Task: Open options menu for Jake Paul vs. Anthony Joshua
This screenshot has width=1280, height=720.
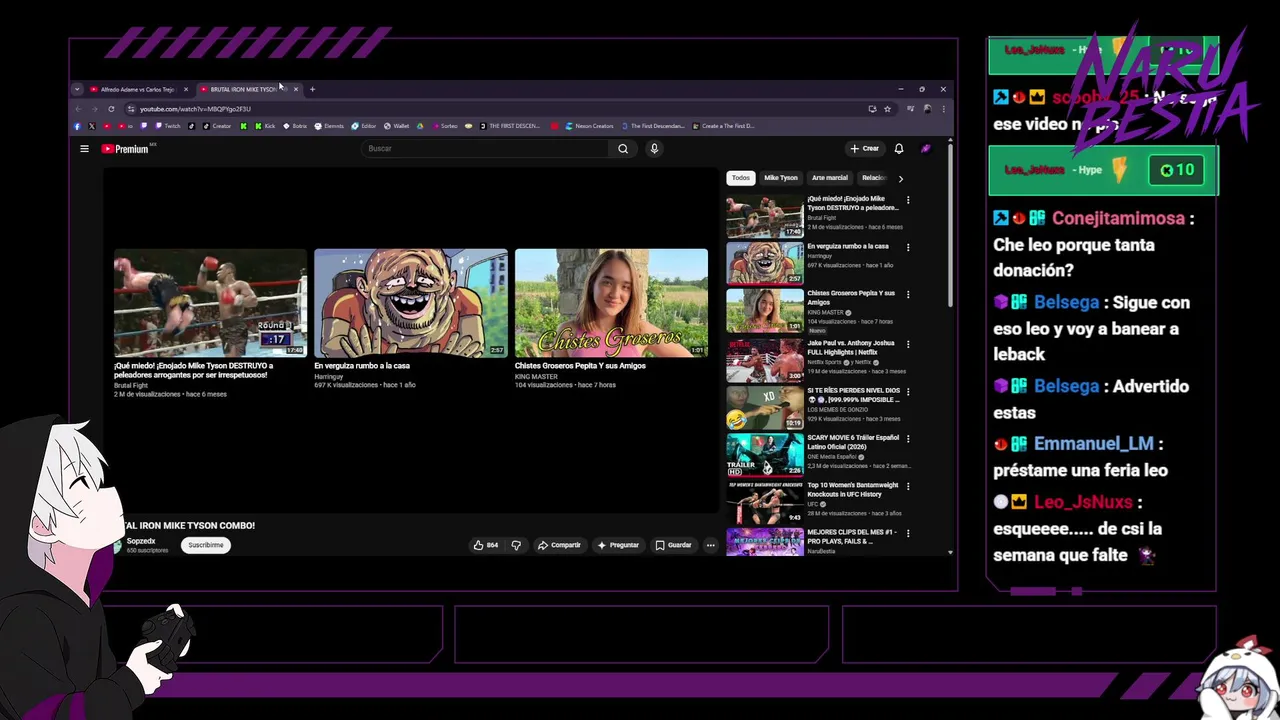Action: point(908,343)
